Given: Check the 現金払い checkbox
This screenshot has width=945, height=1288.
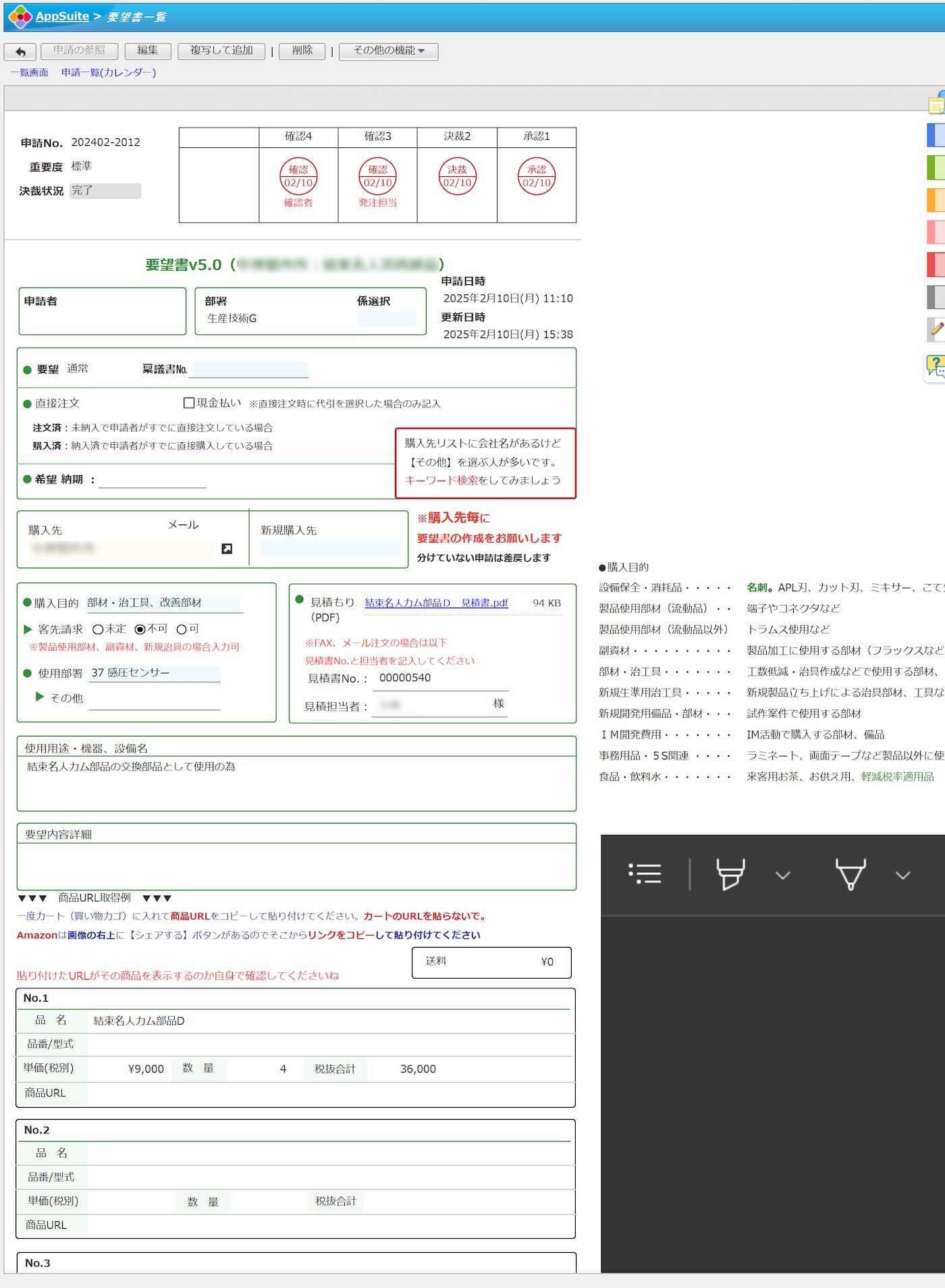Looking at the screenshot, I should click(189, 403).
